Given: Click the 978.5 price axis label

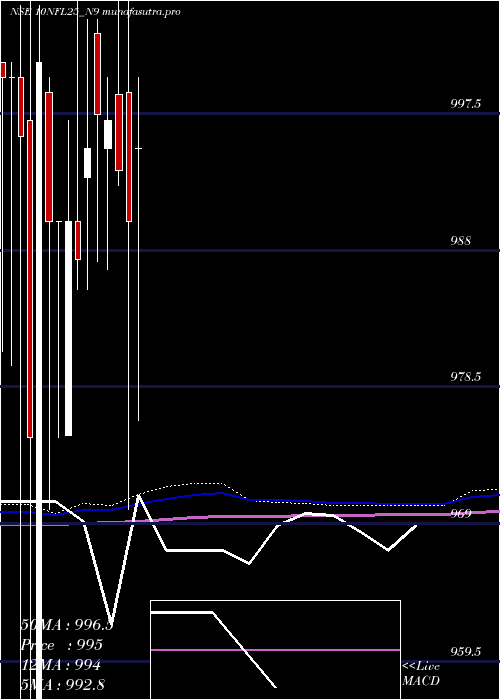Looking at the screenshot, I should [x=466, y=377].
